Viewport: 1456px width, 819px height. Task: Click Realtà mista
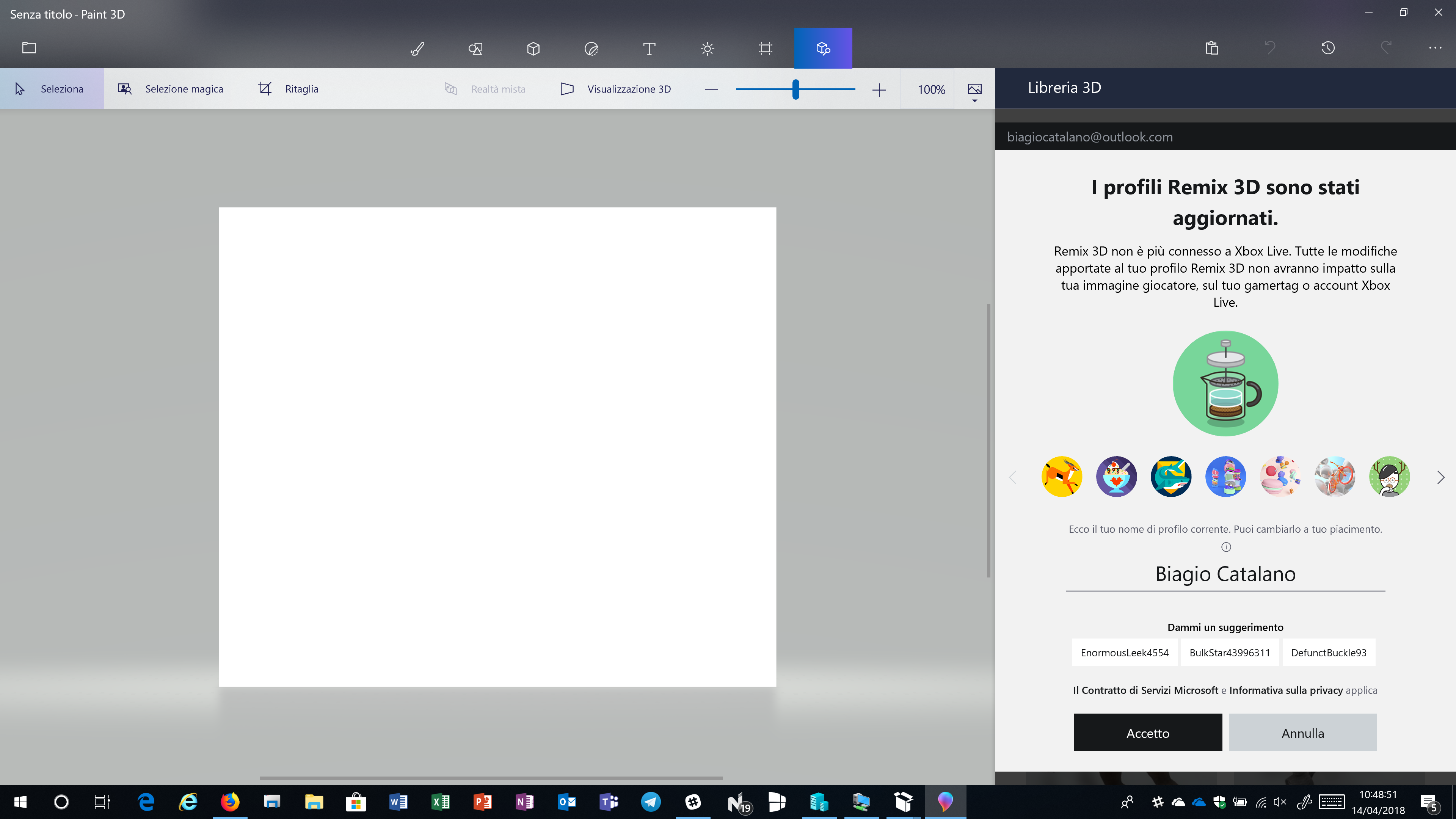click(485, 89)
